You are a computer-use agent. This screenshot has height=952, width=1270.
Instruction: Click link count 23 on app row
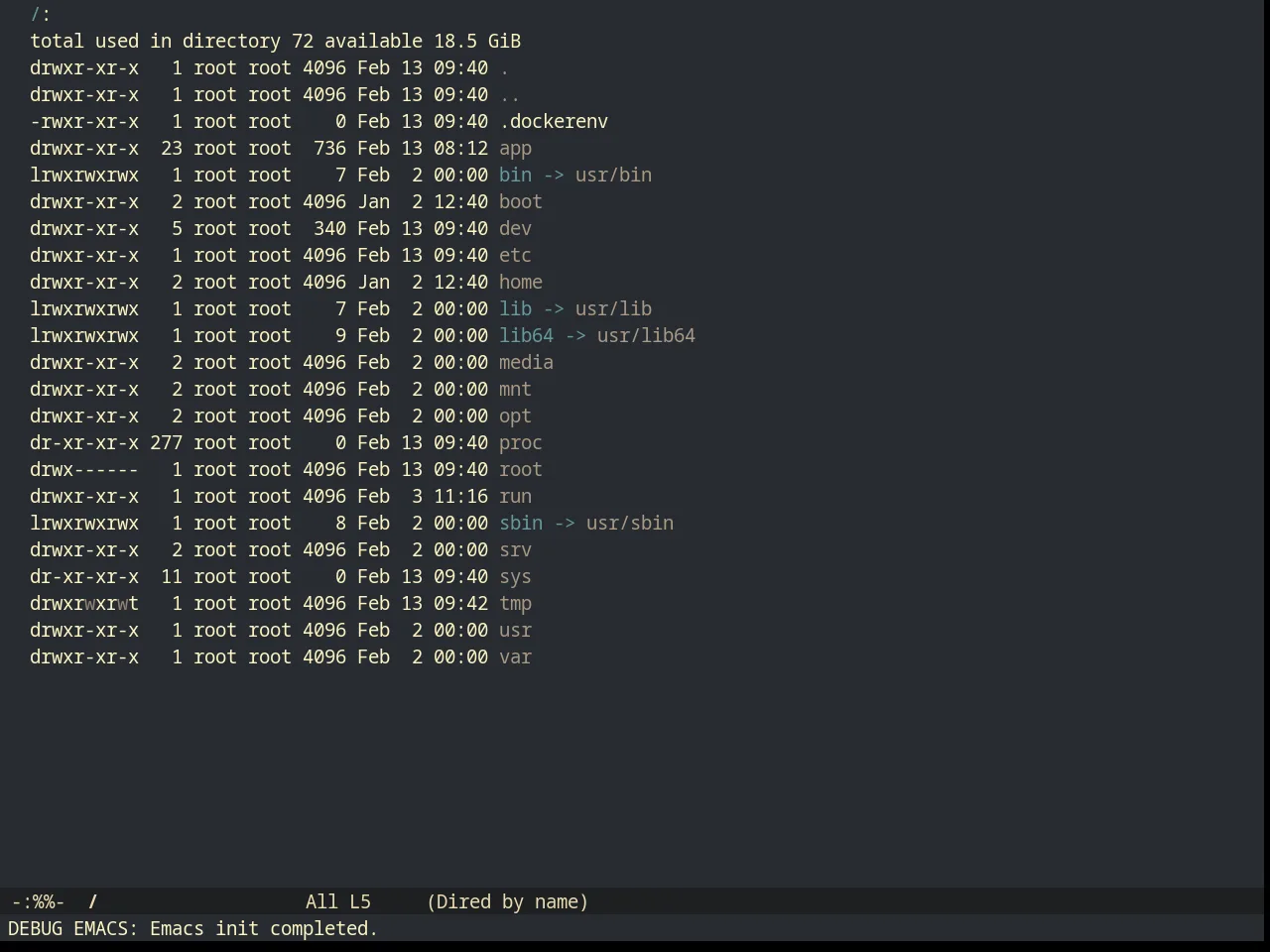coord(172,149)
